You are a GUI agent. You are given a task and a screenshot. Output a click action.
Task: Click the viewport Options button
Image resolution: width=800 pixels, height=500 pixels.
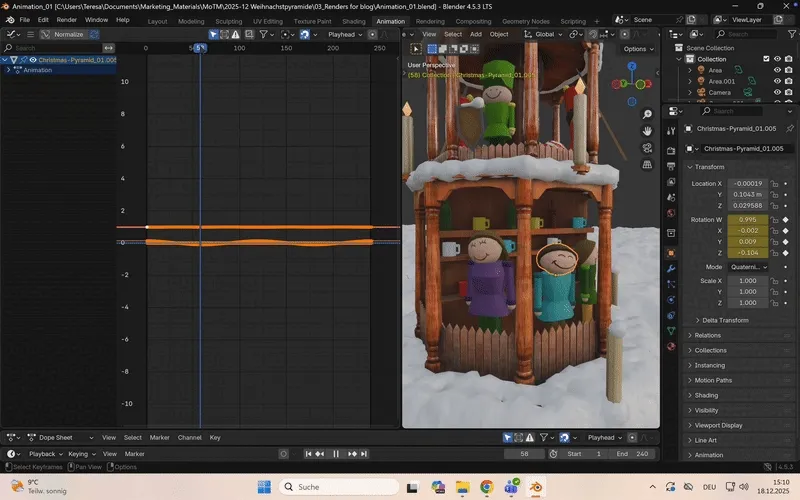pyautogui.click(x=636, y=48)
